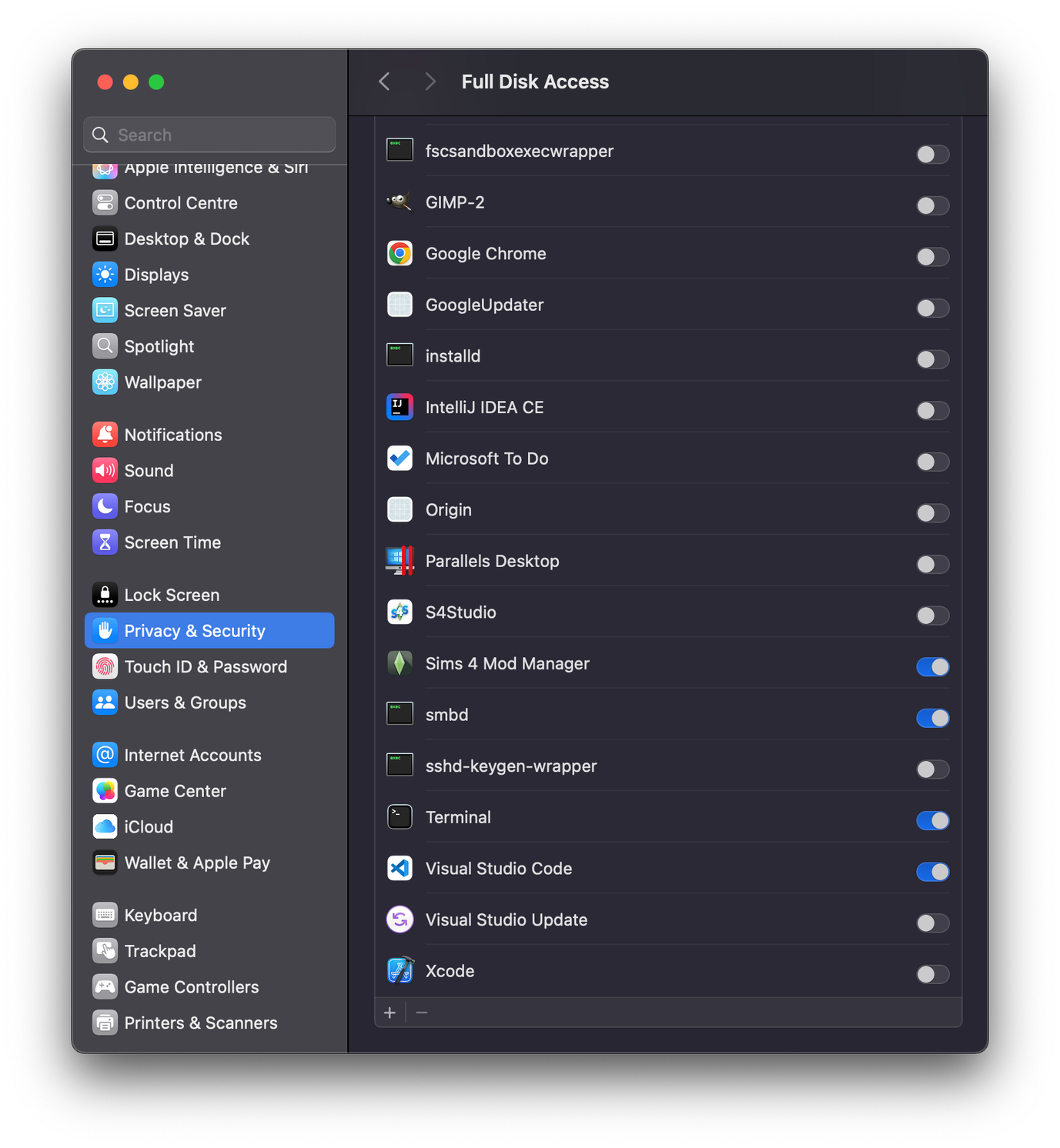Open Control Centre settings
This screenshot has width=1060, height=1148.
[209, 203]
